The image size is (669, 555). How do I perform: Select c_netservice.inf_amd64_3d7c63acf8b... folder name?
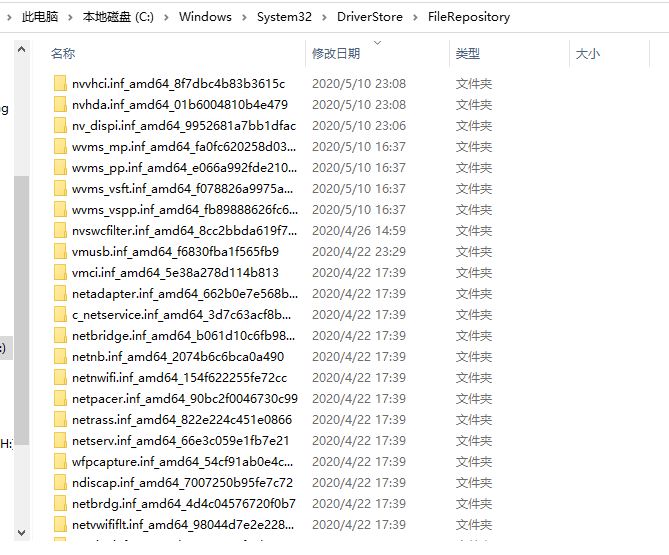click(181, 314)
